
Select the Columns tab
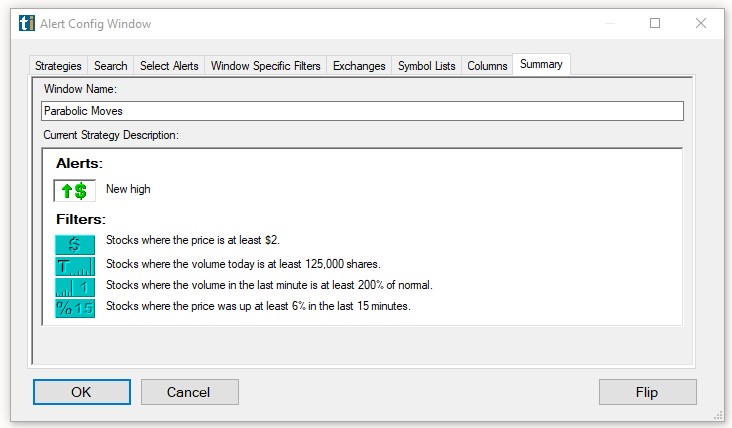[487, 66]
